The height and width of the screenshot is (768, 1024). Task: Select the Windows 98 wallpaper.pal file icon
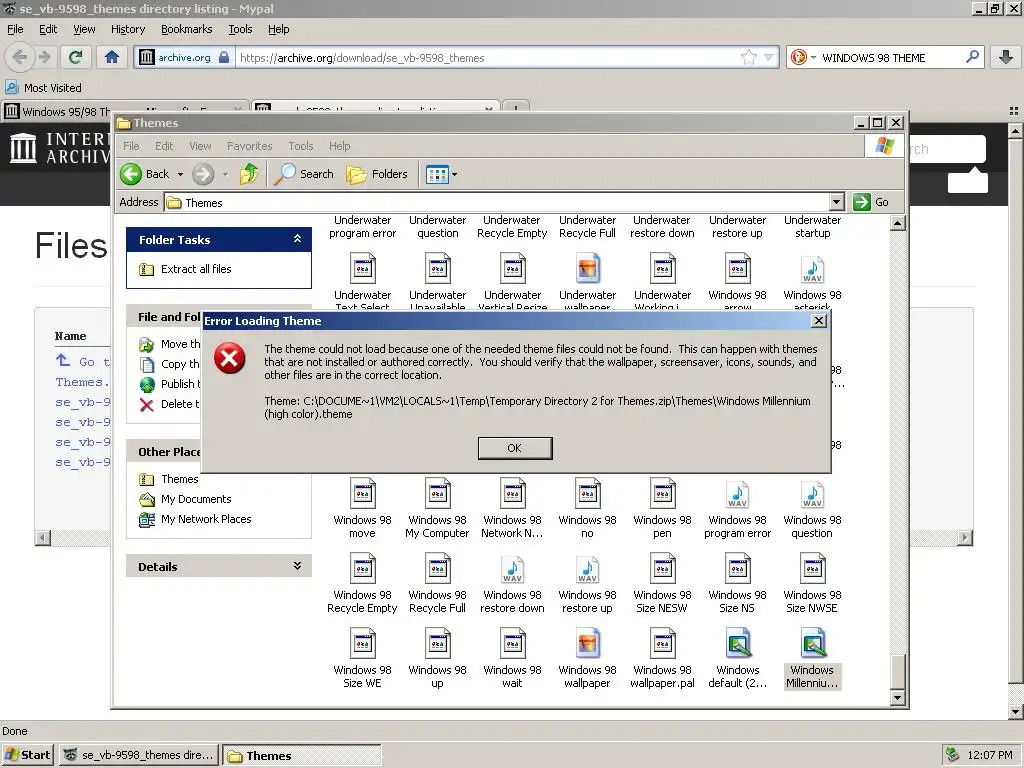pos(662,643)
